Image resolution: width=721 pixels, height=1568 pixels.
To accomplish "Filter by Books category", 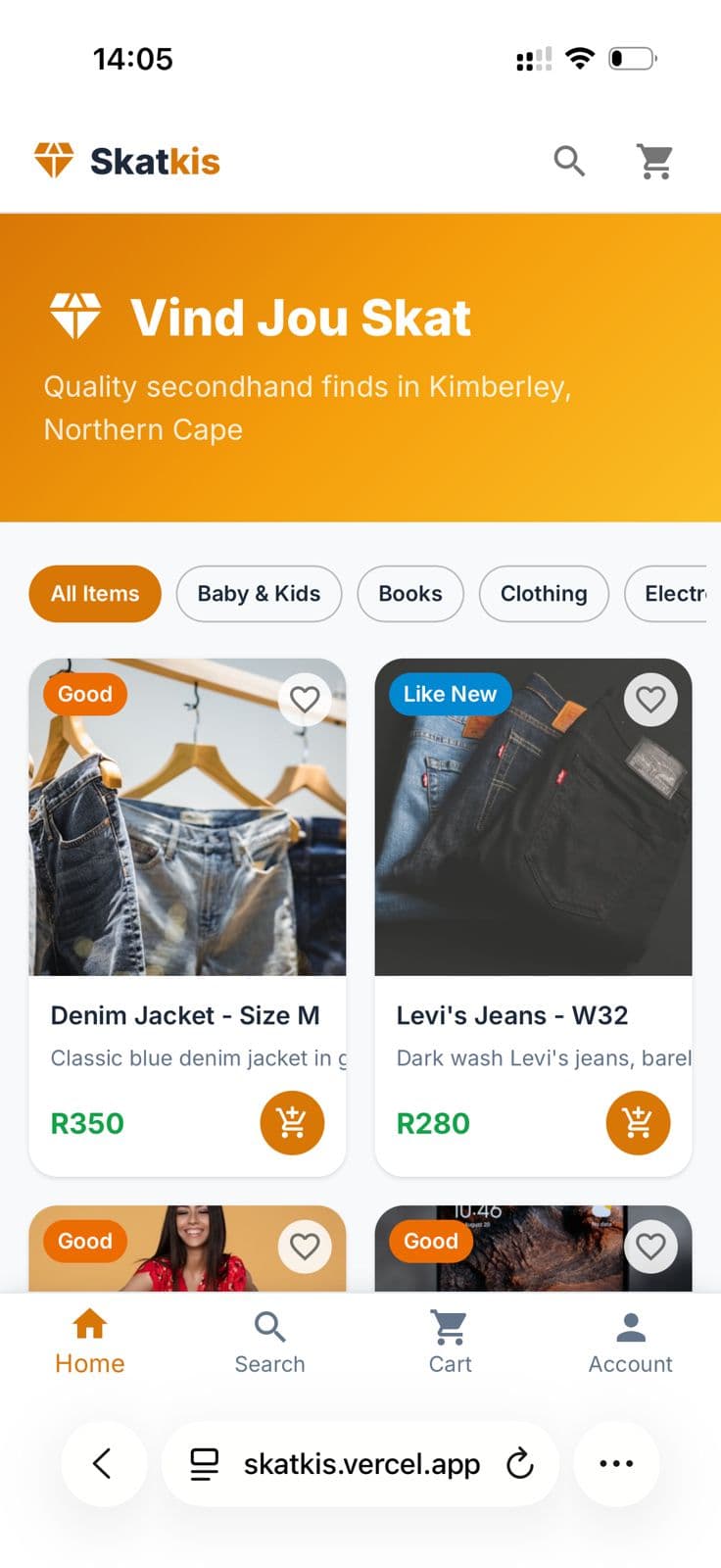I will tap(410, 594).
